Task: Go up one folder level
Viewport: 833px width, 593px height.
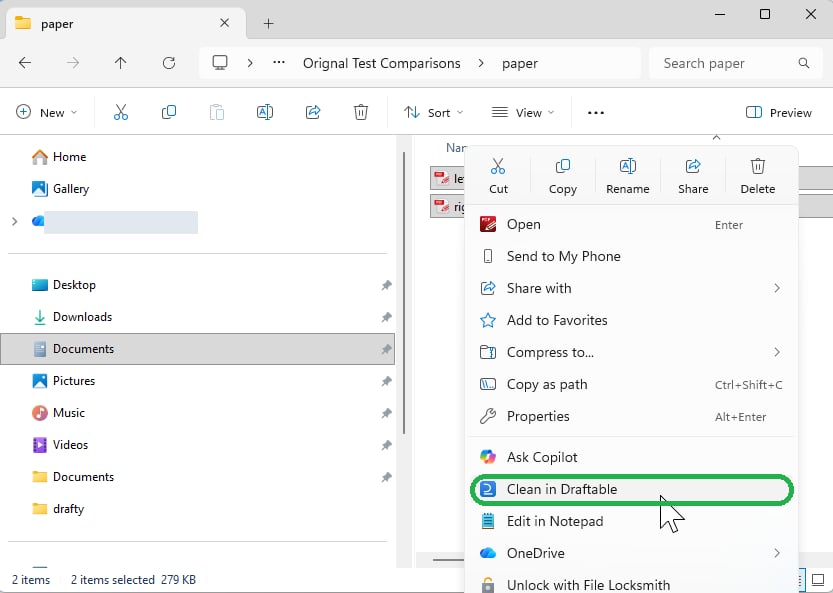Action: (121, 63)
